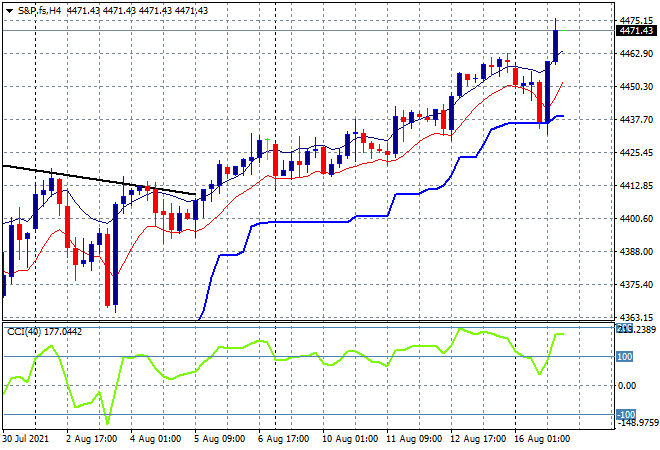This screenshot has width=660, height=450.
Task: Click the 12 Aug 17:00 time label
Action: (x=478, y=439)
